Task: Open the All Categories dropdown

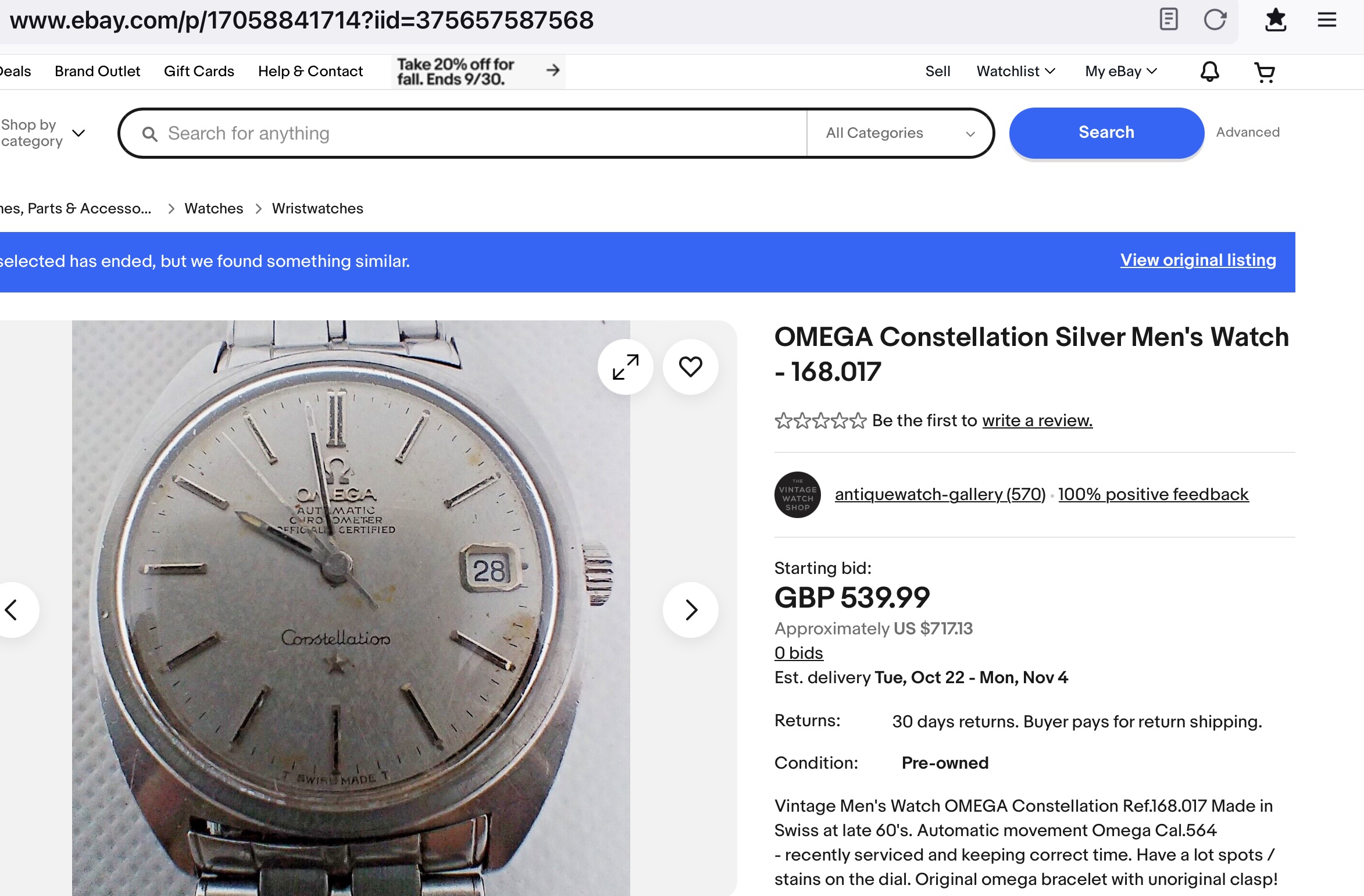Action: coord(899,133)
